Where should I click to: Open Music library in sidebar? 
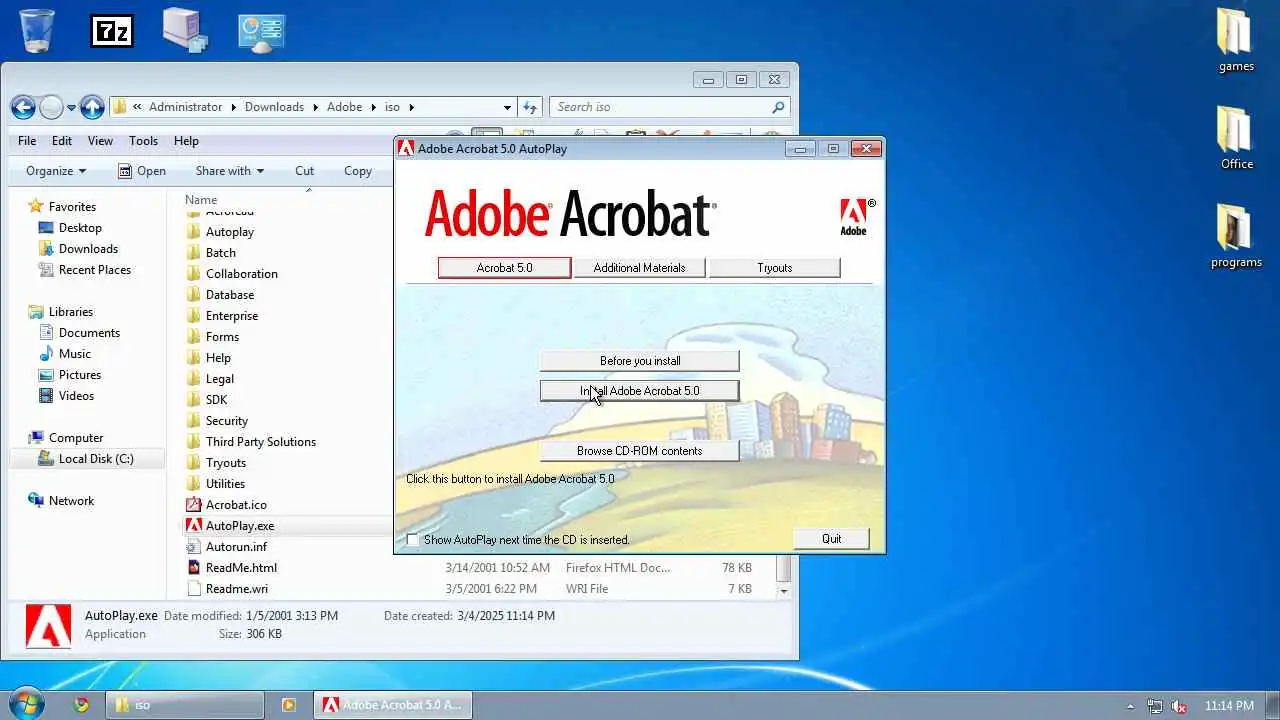(65, 354)
